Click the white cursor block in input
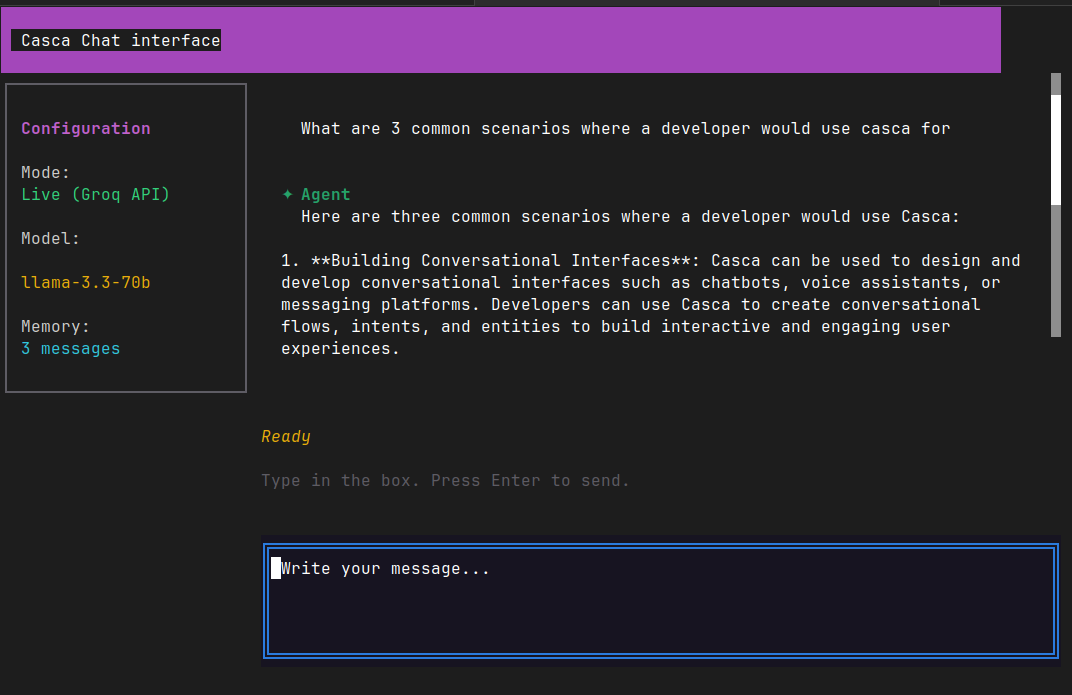The image size is (1072, 695). (x=274, y=567)
